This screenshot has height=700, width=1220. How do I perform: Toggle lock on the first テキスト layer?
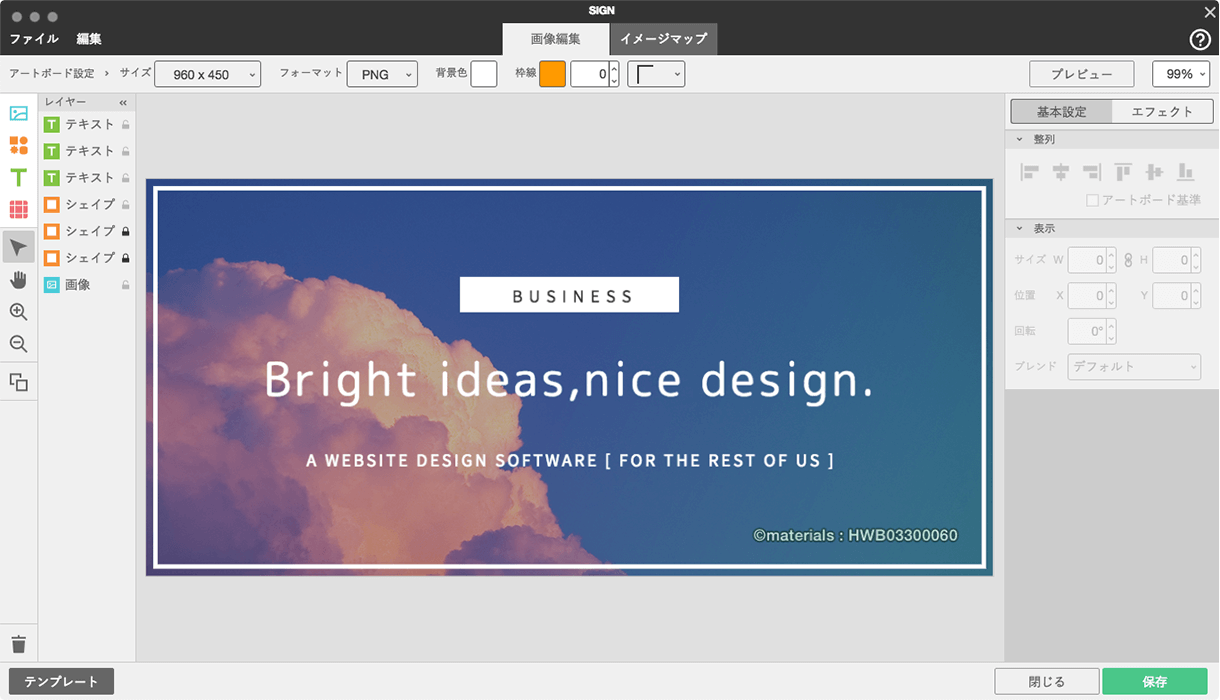click(x=125, y=125)
